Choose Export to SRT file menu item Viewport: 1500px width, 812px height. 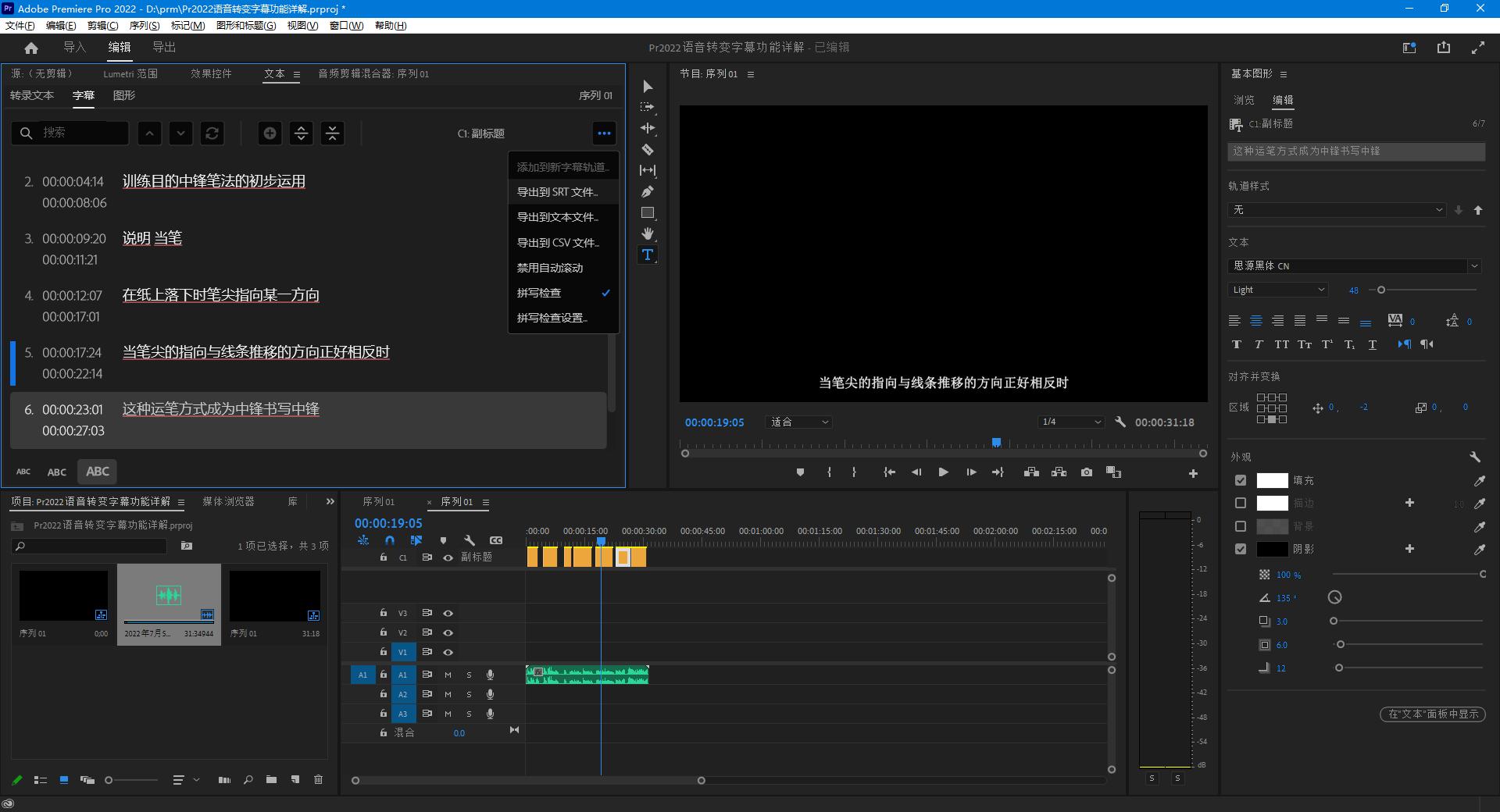562,192
